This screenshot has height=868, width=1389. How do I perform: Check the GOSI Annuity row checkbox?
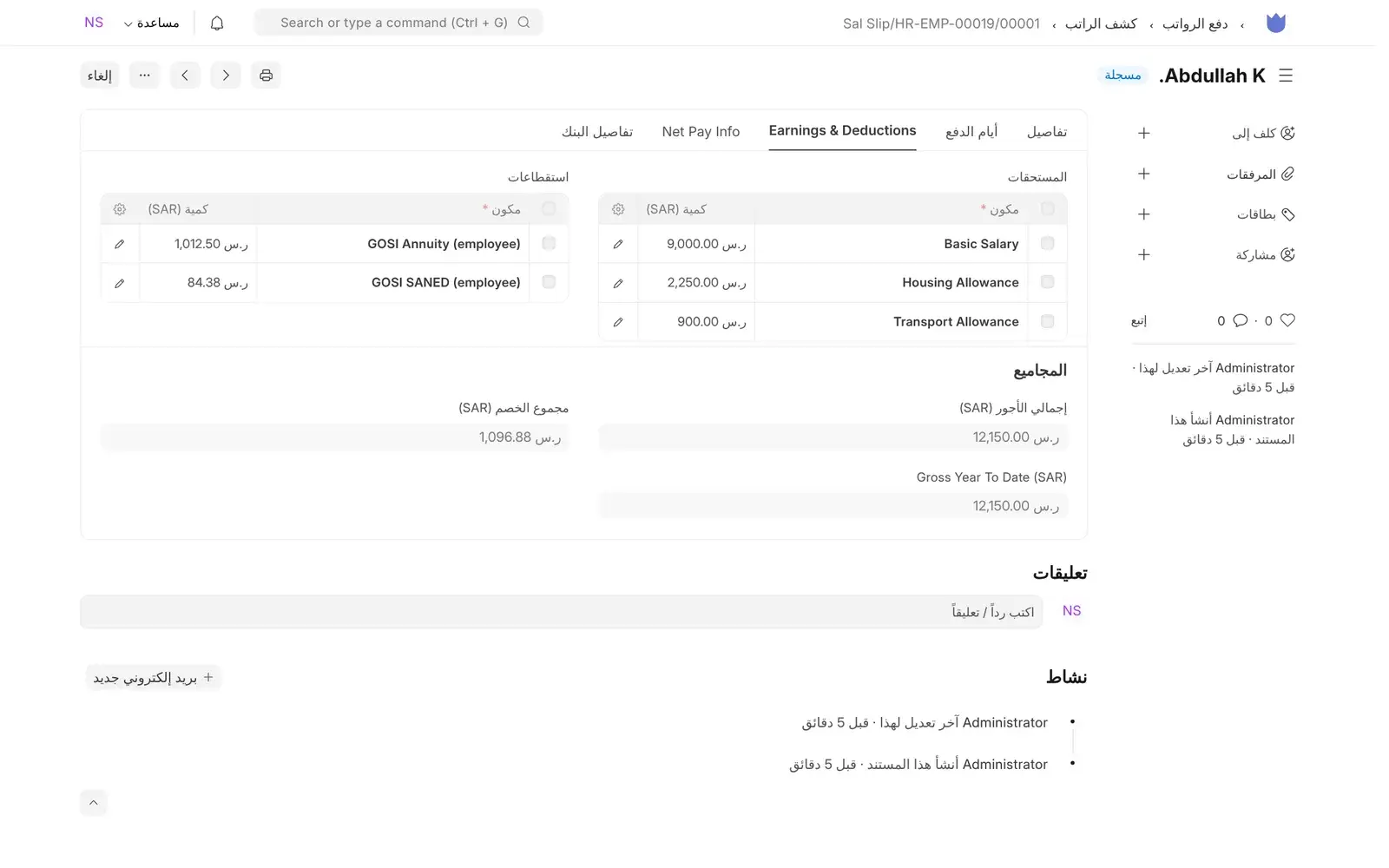click(549, 243)
